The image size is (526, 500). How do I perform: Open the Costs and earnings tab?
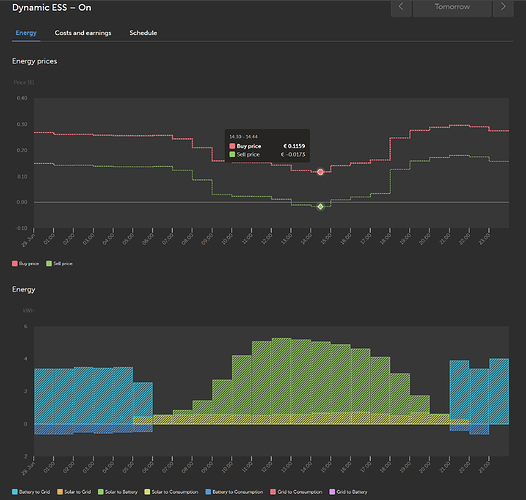83,33
